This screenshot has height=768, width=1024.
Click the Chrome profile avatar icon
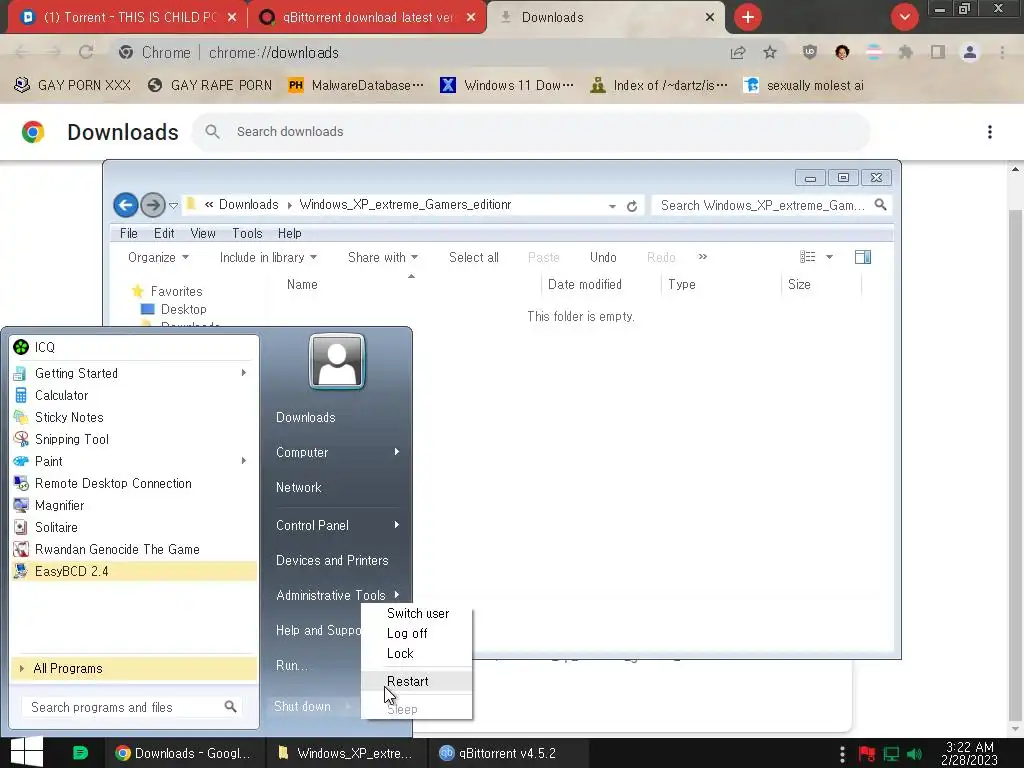[970, 52]
